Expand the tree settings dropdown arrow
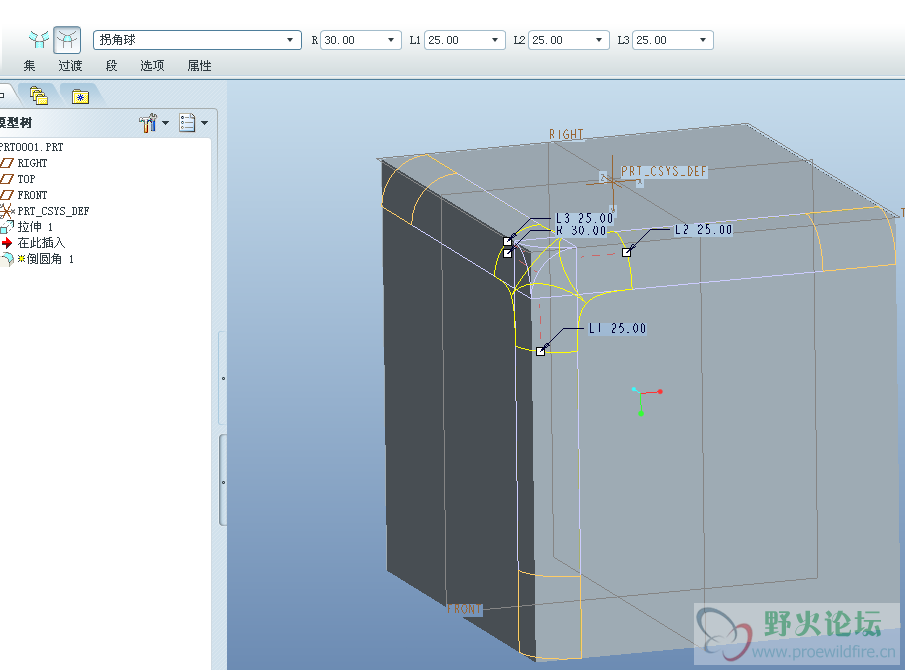905x670 pixels. [166, 123]
